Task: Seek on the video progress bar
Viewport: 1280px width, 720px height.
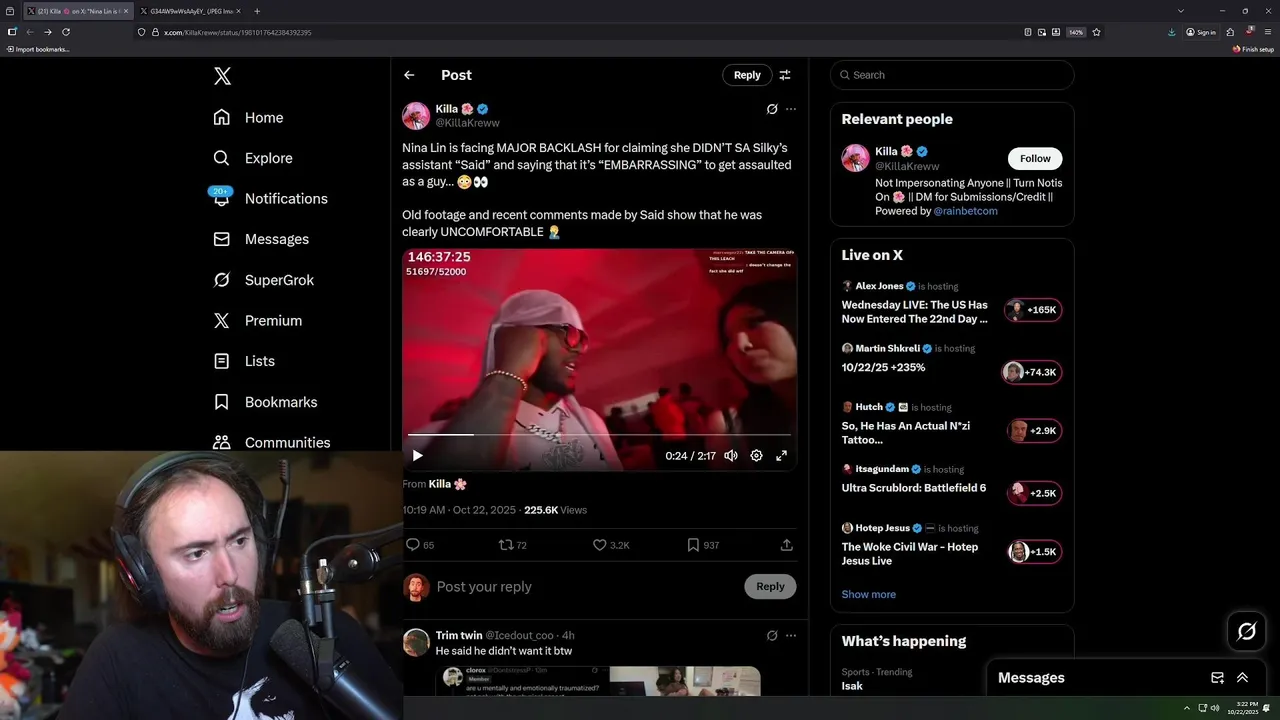Action: [x=599, y=435]
